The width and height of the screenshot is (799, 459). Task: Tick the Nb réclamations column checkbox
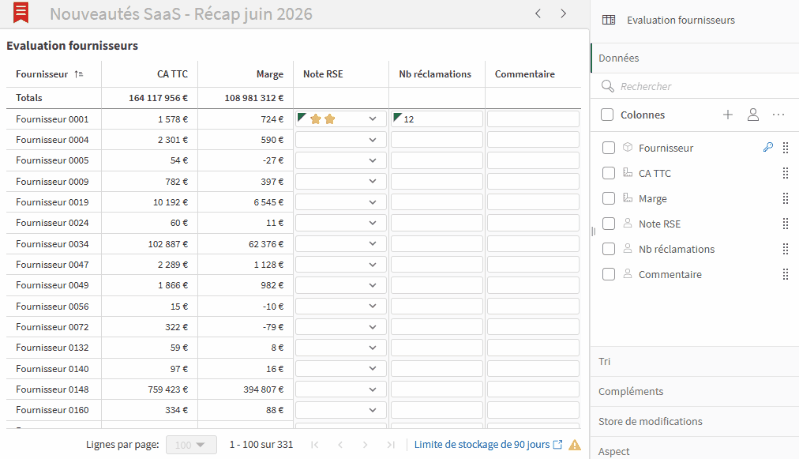608,249
